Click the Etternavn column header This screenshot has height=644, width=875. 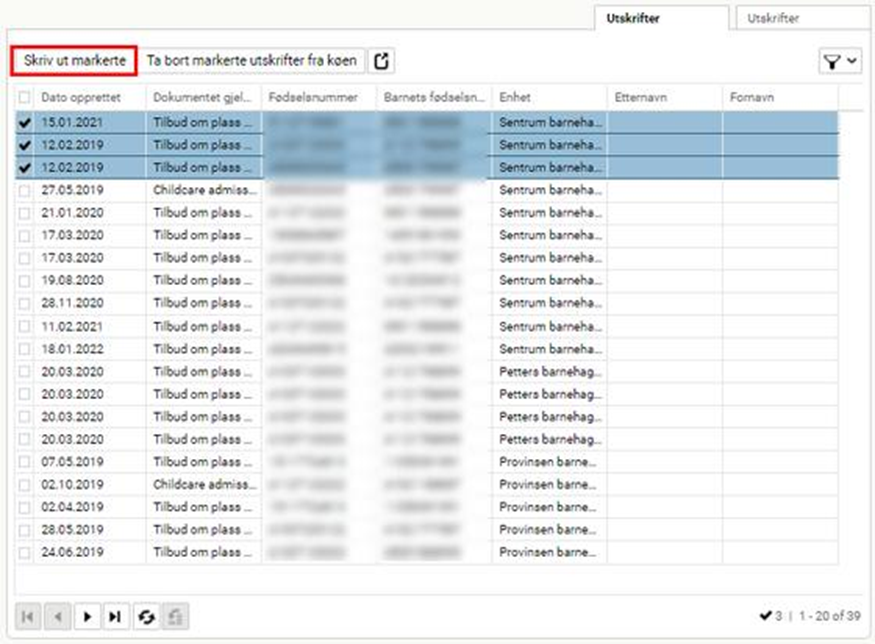tap(664, 98)
